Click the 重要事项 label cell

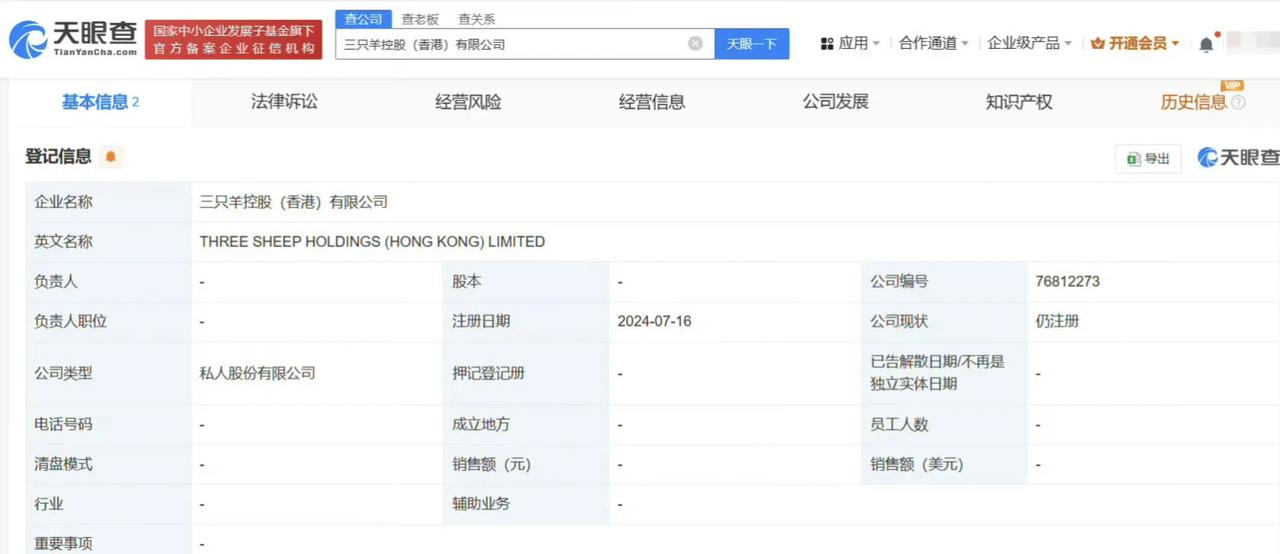point(108,542)
